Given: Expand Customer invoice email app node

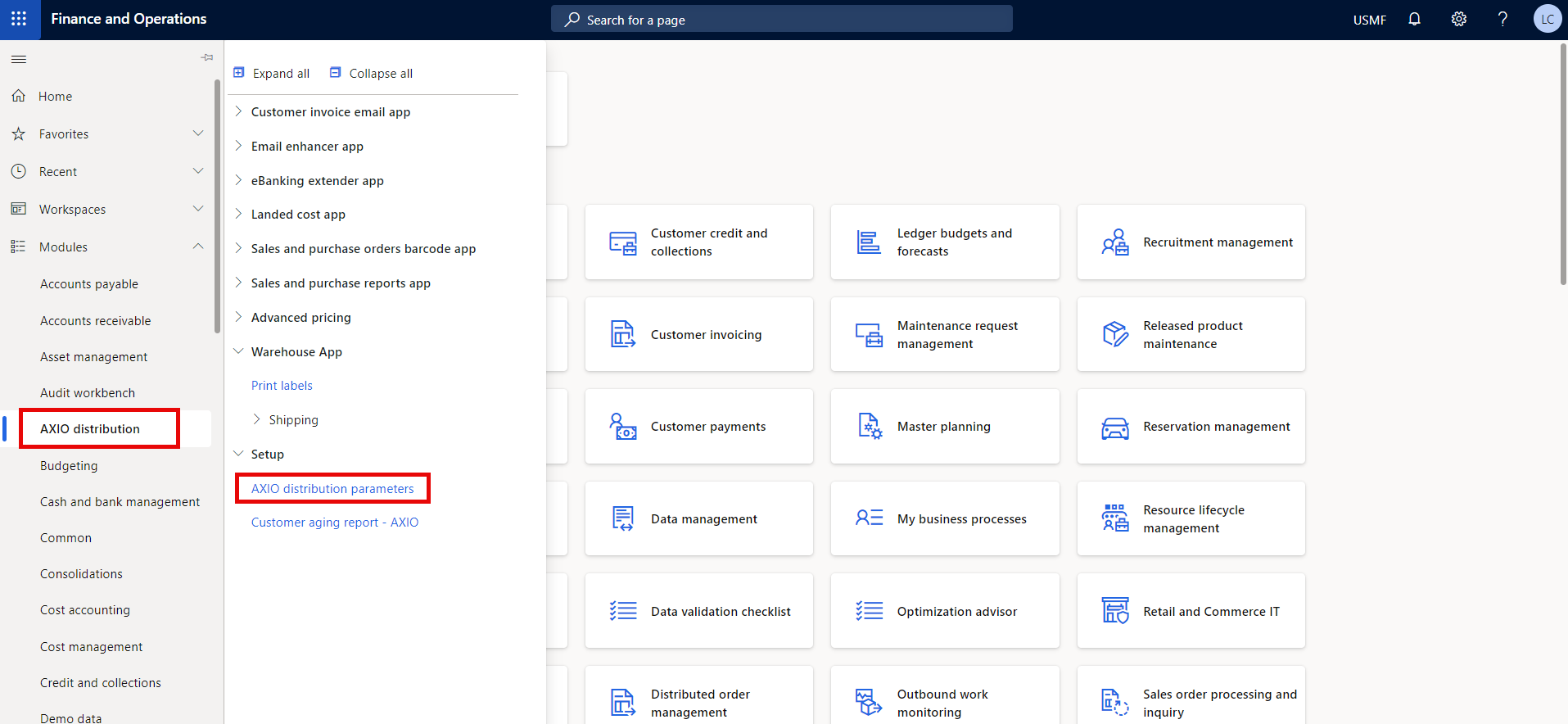Looking at the screenshot, I should (x=238, y=111).
